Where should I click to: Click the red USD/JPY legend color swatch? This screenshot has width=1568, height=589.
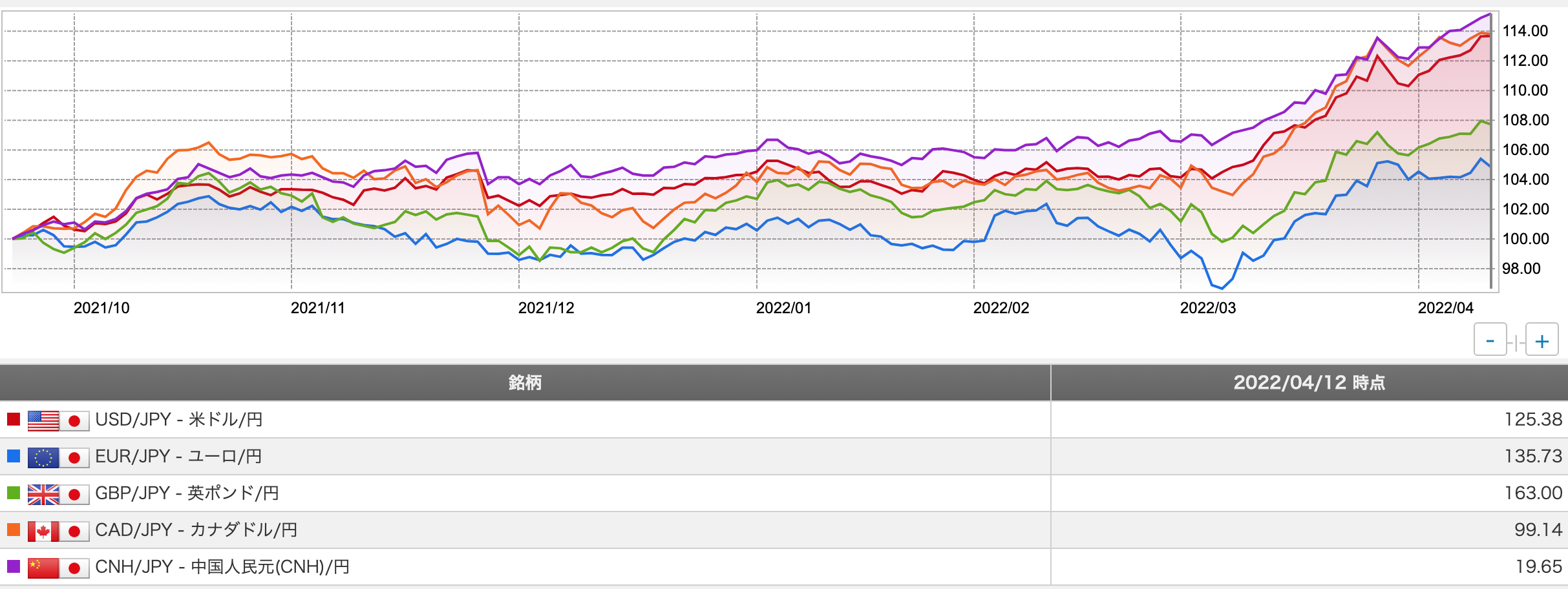coord(14,420)
